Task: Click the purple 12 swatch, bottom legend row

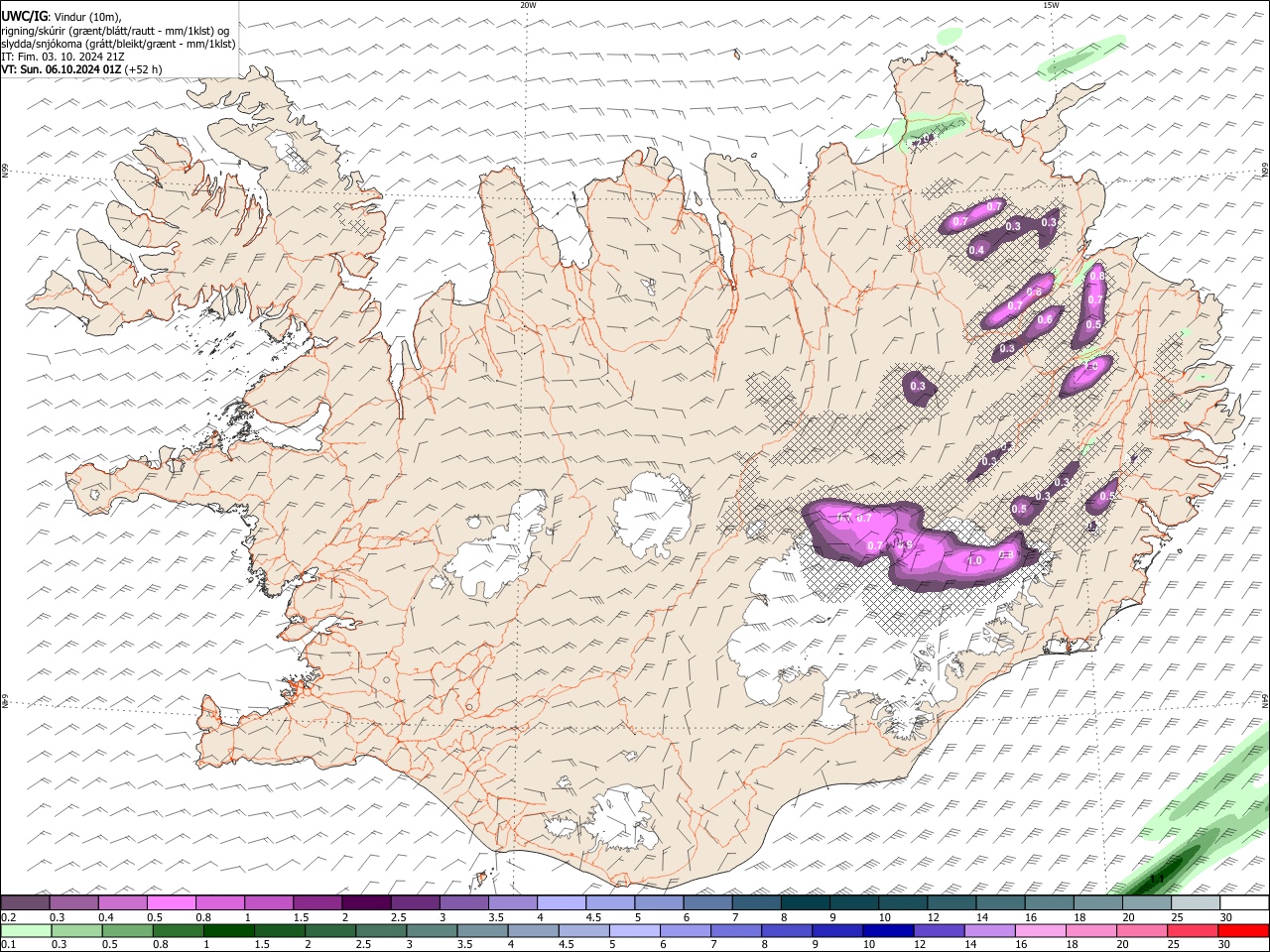Action: pos(939,930)
